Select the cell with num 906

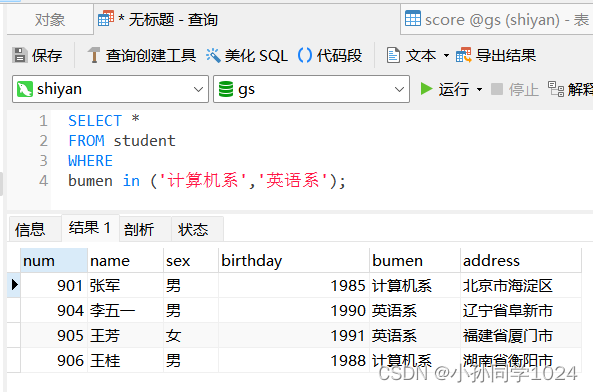[54, 360]
